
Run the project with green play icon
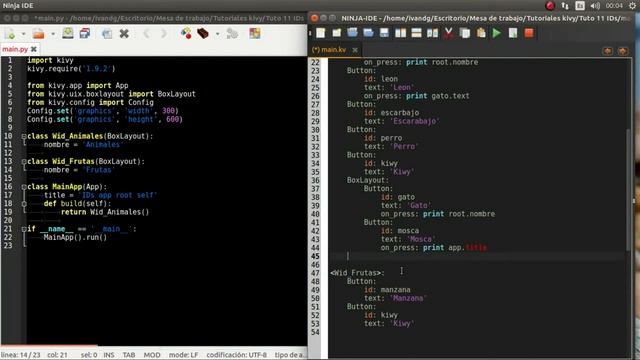coord(497,33)
